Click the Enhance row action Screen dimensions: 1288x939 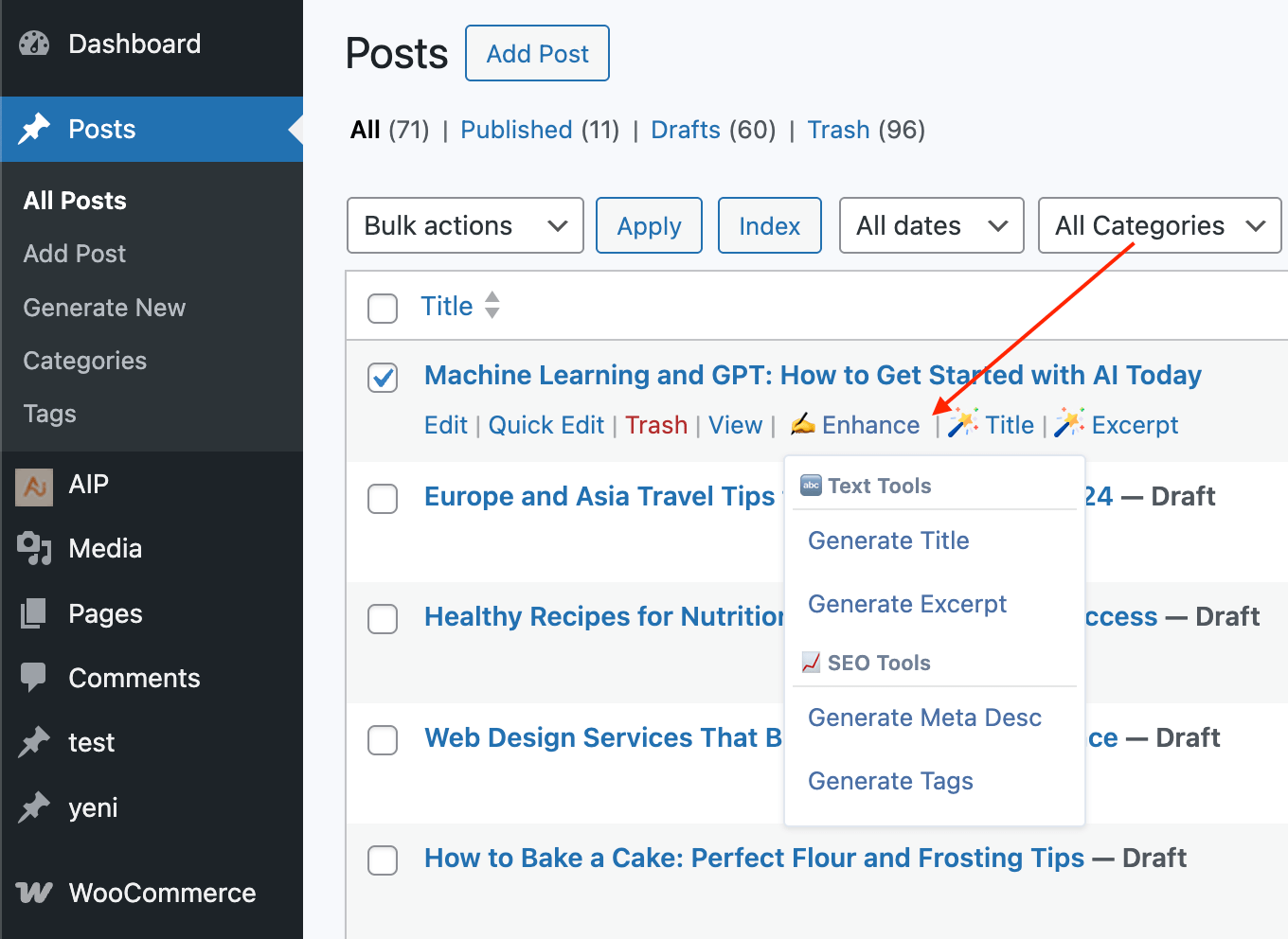pos(870,425)
